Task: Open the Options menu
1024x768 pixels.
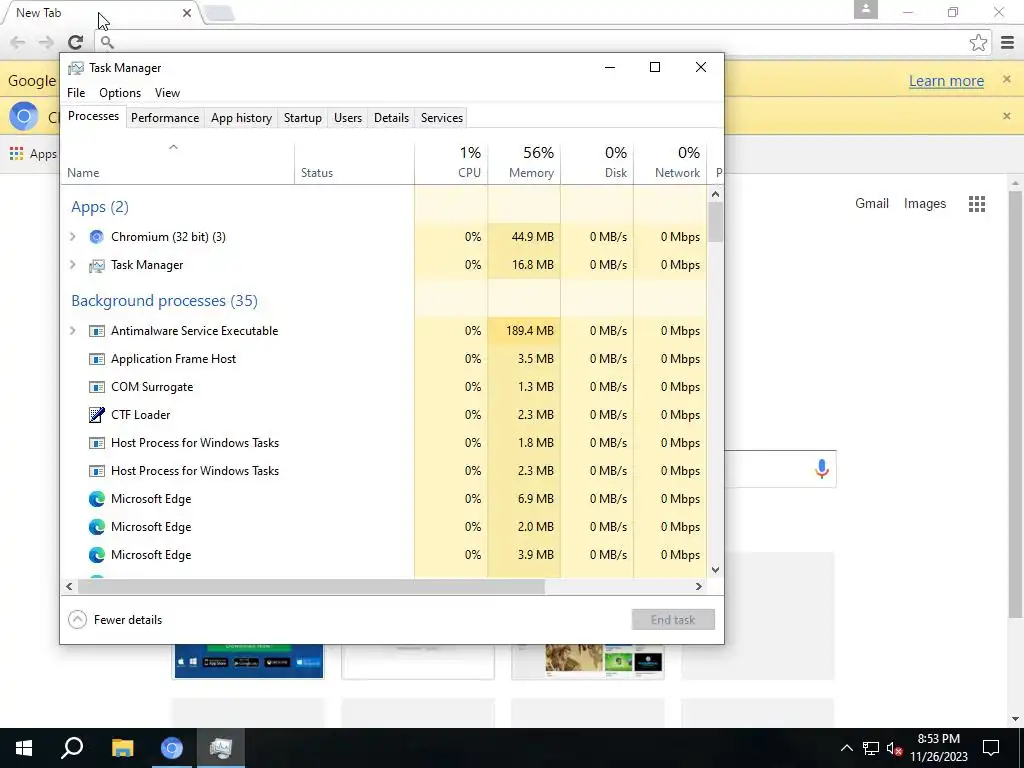Action: click(x=120, y=93)
